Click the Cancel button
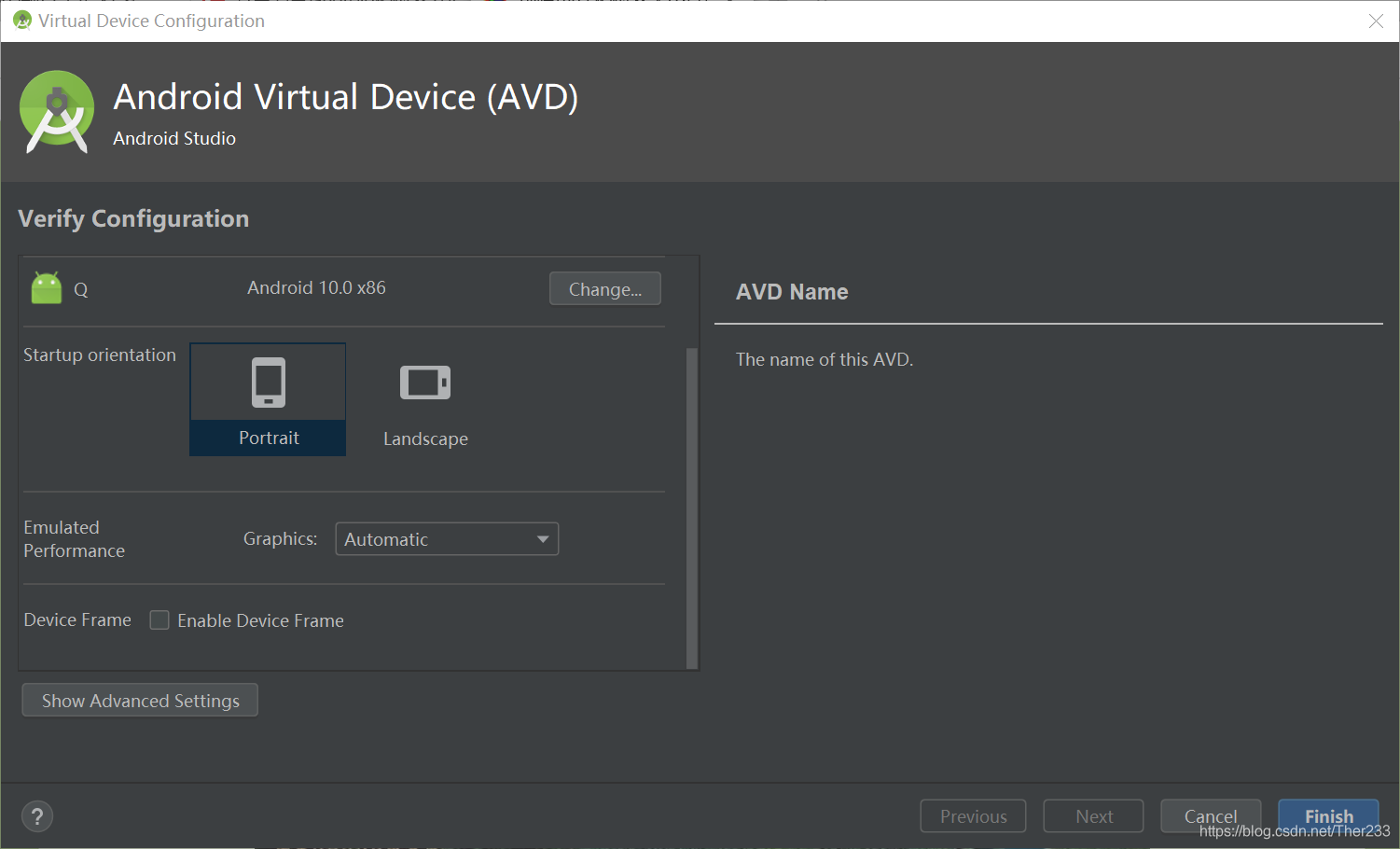This screenshot has width=1400, height=849. pos(1211,816)
